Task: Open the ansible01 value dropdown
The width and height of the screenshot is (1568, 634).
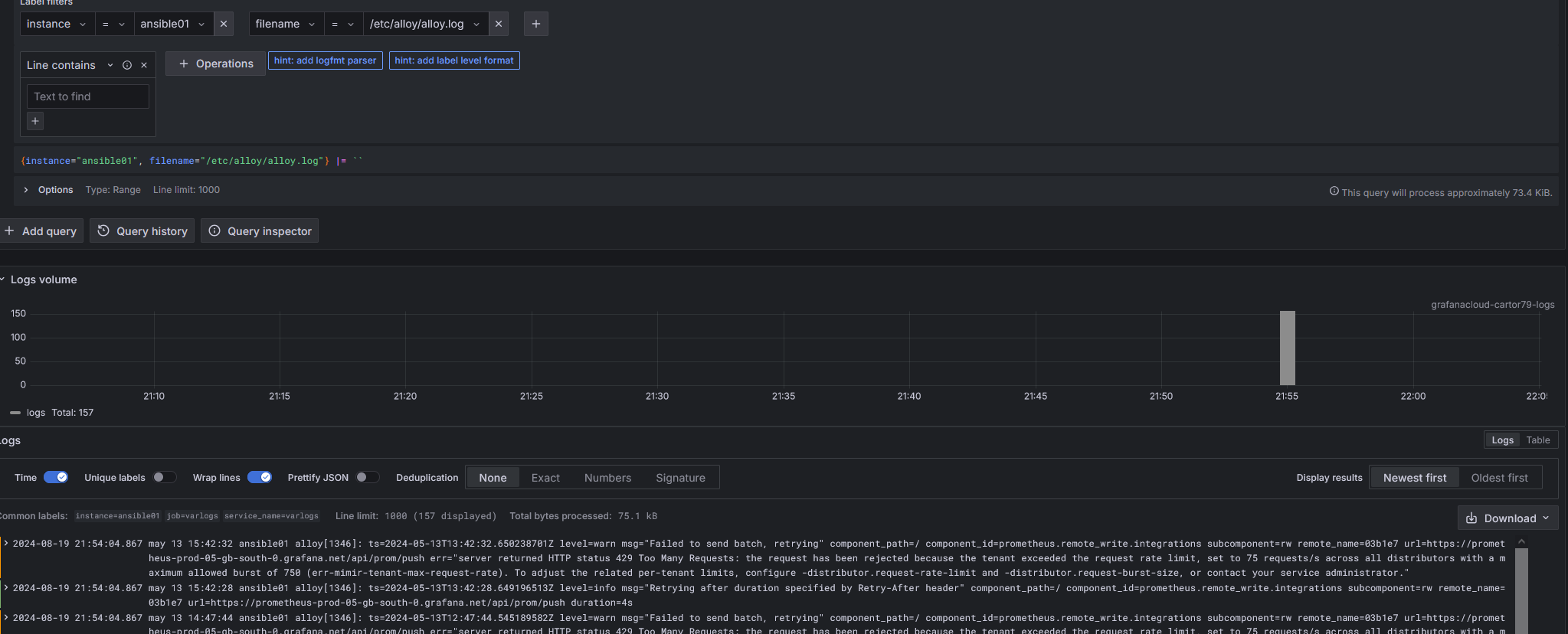Action: (172, 24)
